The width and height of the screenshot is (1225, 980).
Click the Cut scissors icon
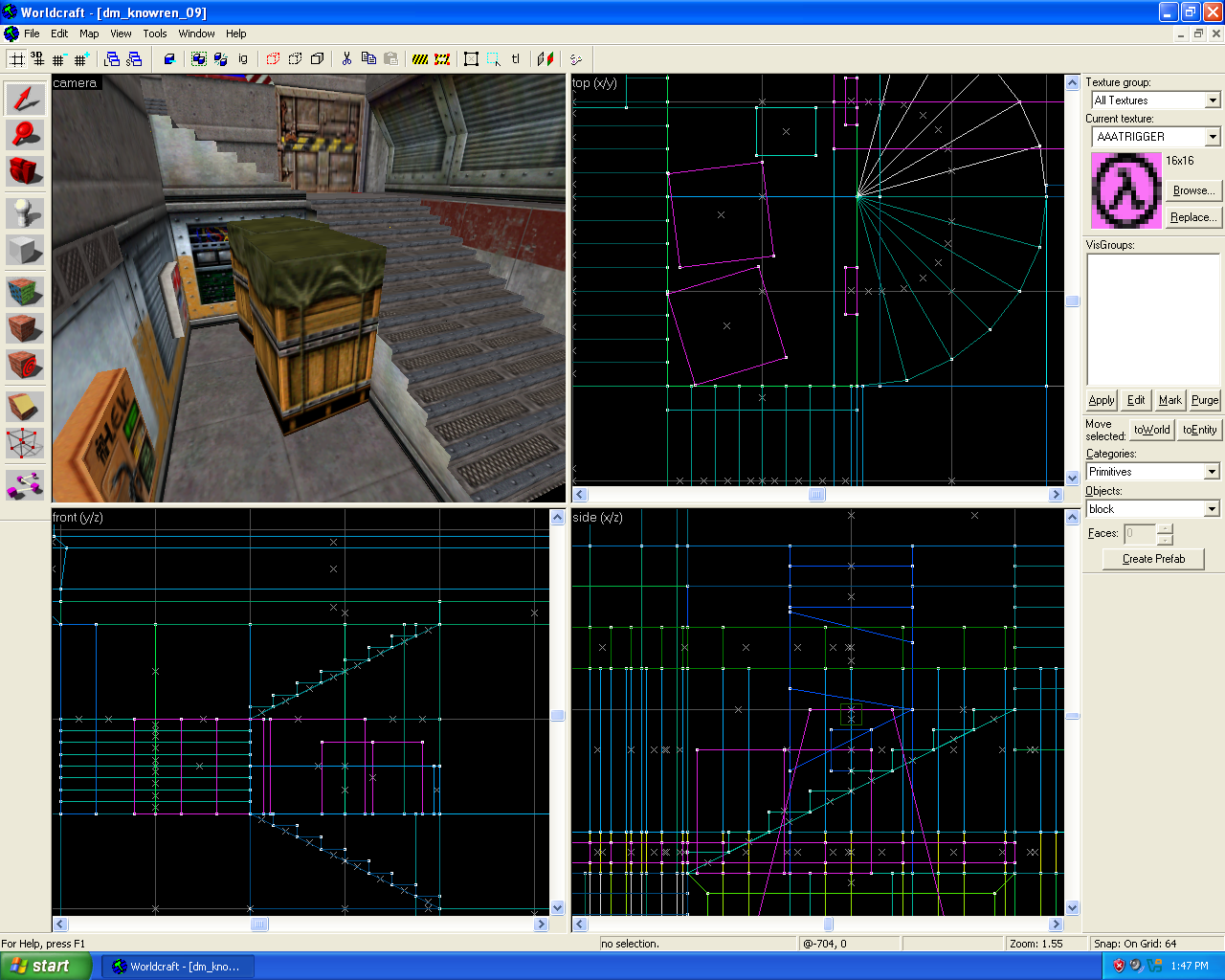click(x=346, y=58)
